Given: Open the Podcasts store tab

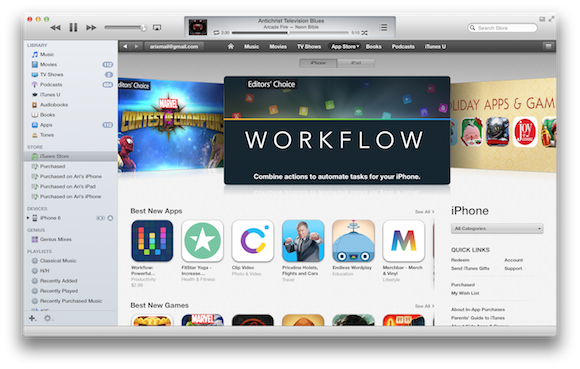Looking at the screenshot, I should [x=403, y=47].
